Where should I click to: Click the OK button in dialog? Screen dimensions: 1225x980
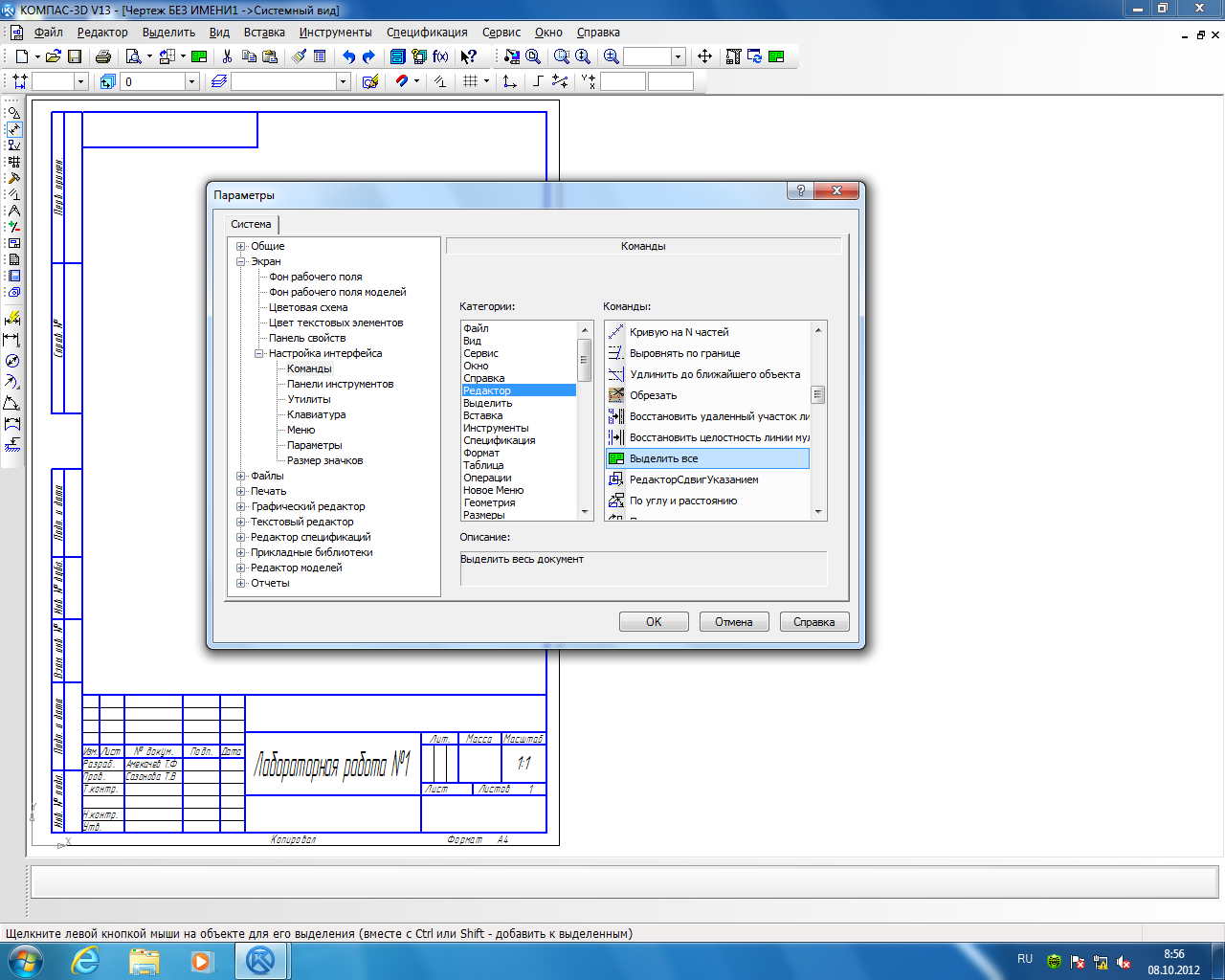[x=654, y=622]
